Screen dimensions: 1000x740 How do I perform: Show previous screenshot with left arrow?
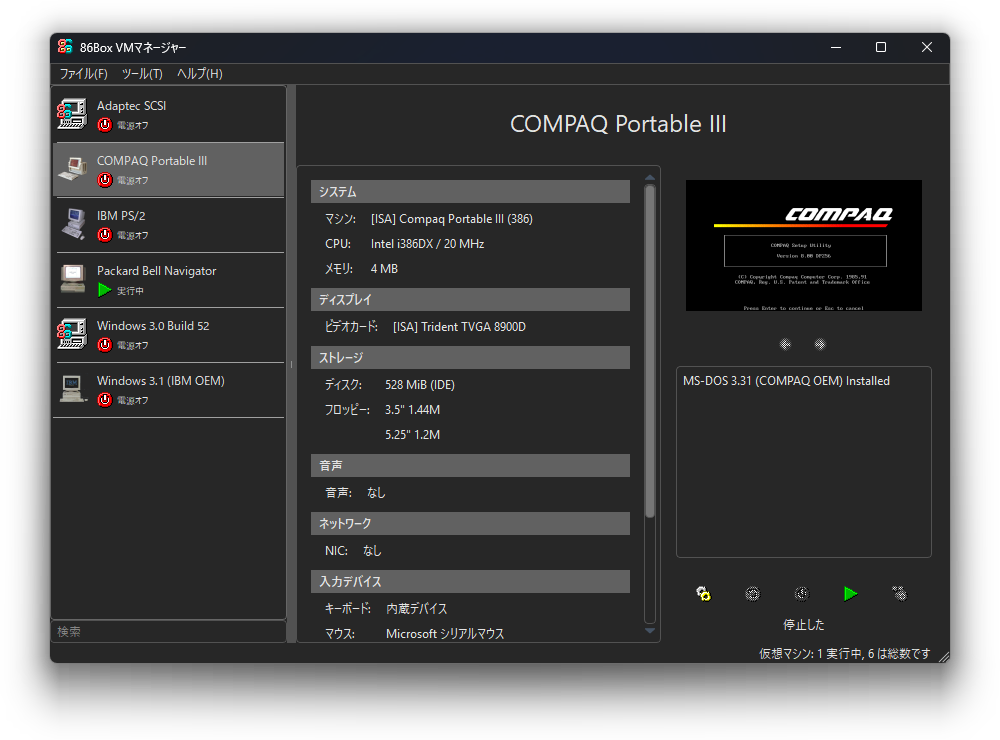coord(785,344)
